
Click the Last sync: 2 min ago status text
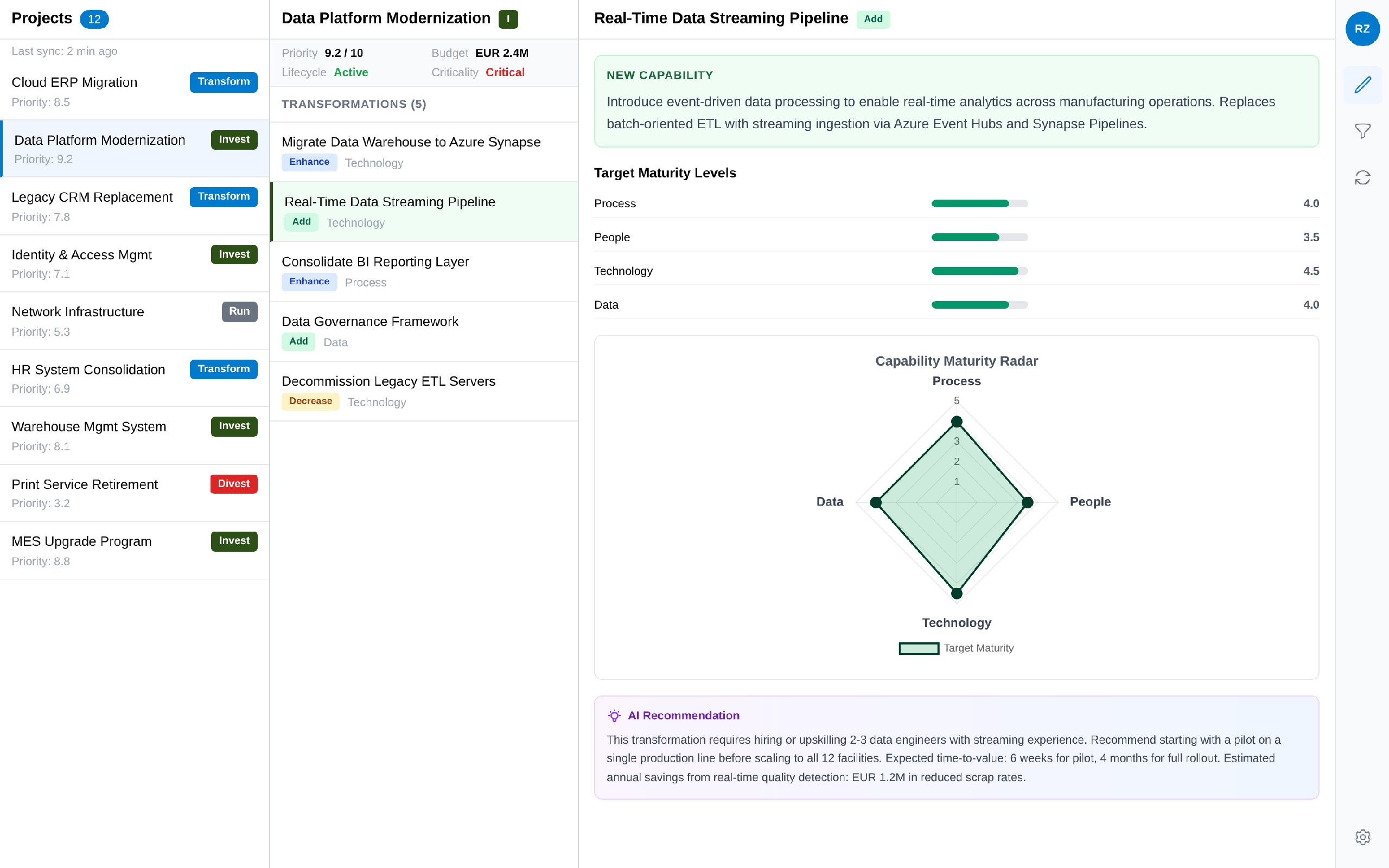pyautogui.click(x=65, y=50)
